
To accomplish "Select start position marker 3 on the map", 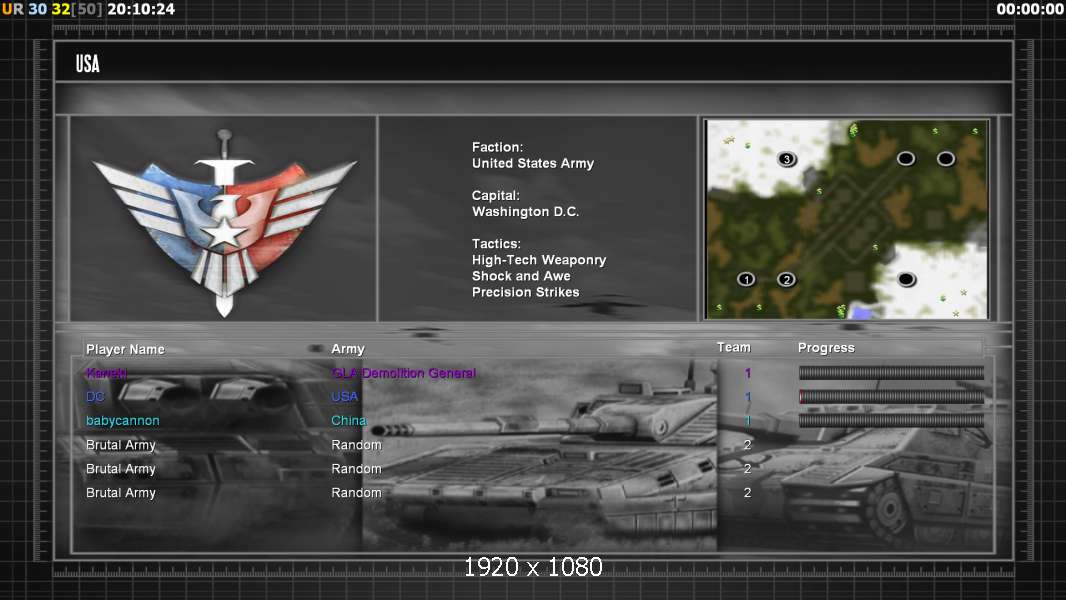I will (x=787, y=159).
